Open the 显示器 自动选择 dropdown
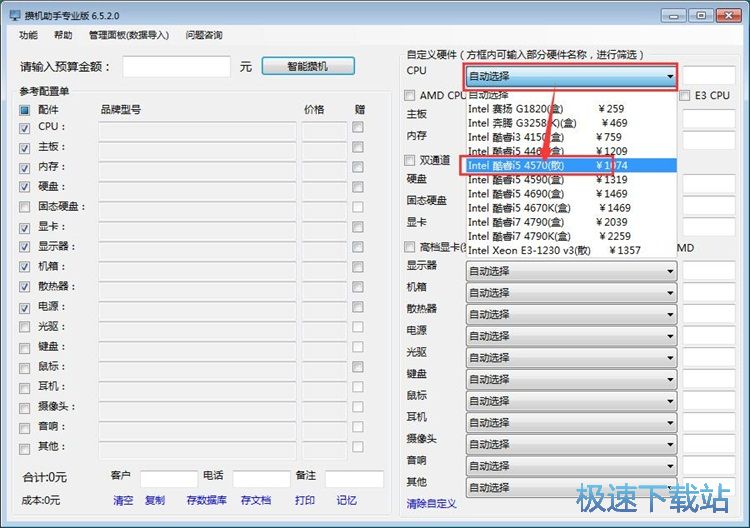This screenshot has height=528, width=750. (x=571, y=271)
